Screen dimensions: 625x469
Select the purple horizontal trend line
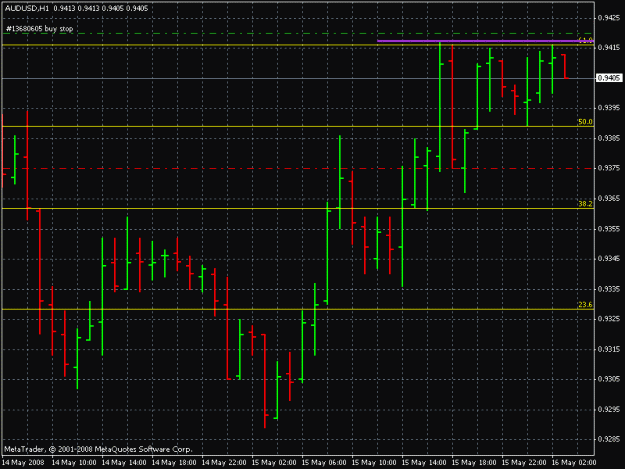[x=485, y=41]
